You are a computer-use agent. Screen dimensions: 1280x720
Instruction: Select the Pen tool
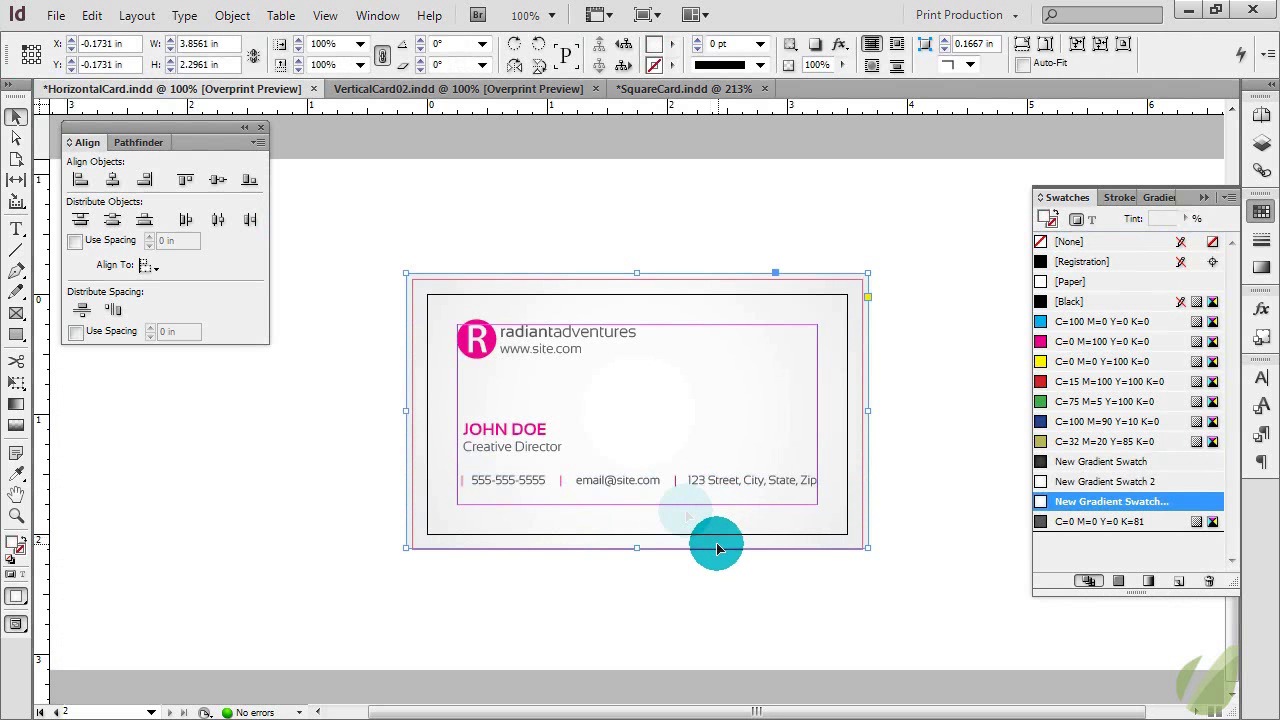(x=16, y=271)
